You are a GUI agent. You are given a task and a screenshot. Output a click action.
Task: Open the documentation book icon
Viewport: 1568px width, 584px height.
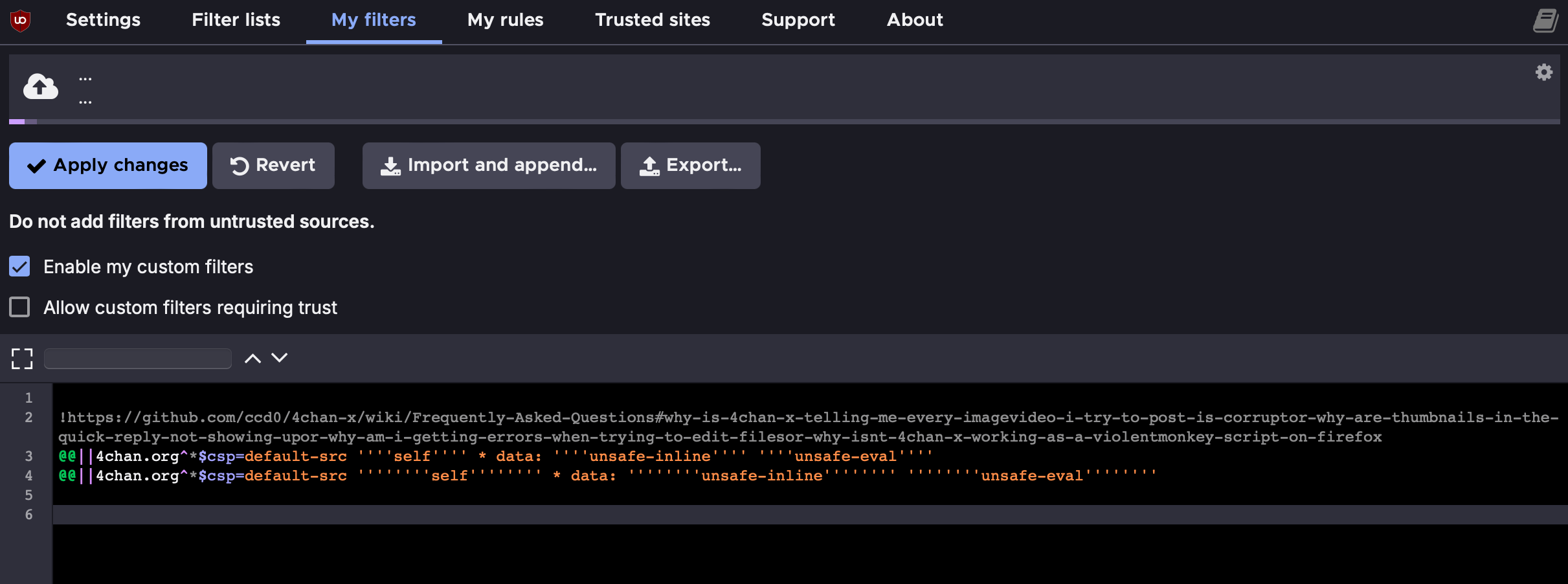click(x=1545, y=21)
